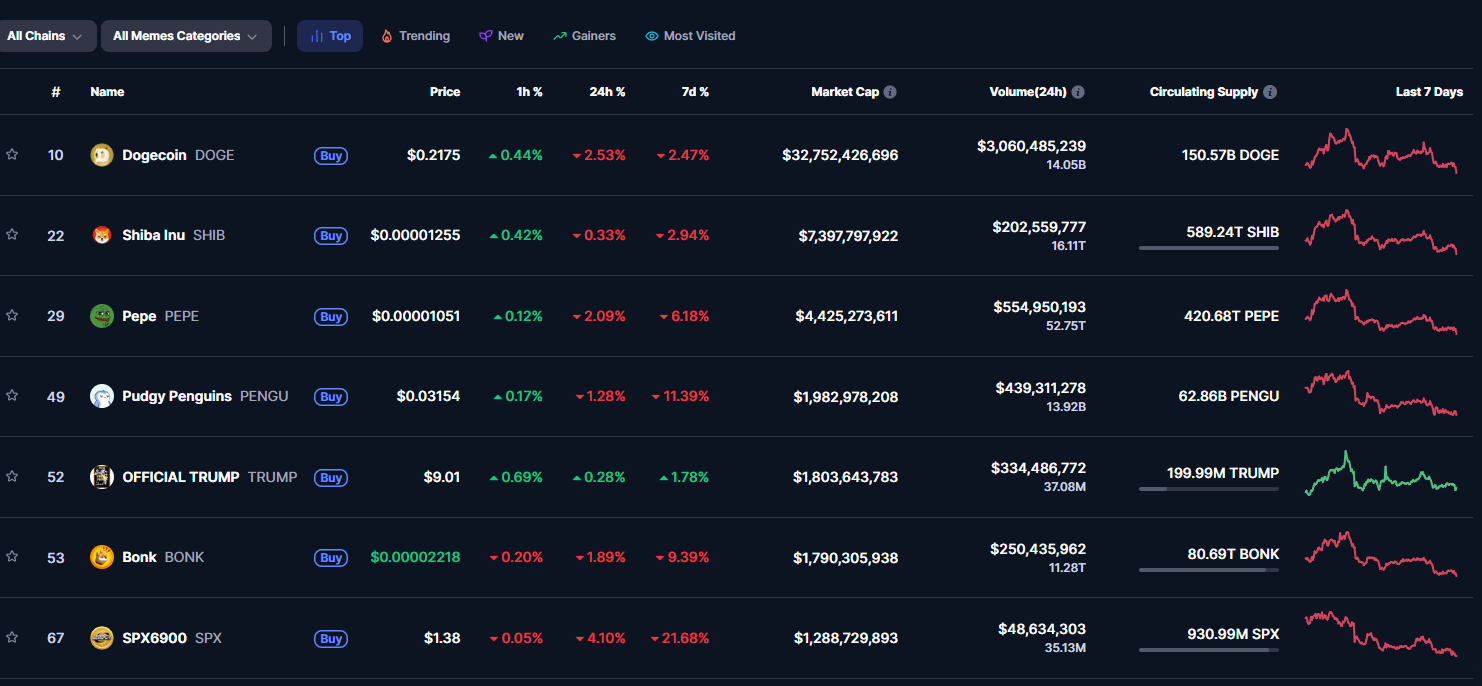Sort the table by Name header

point(107,92)
